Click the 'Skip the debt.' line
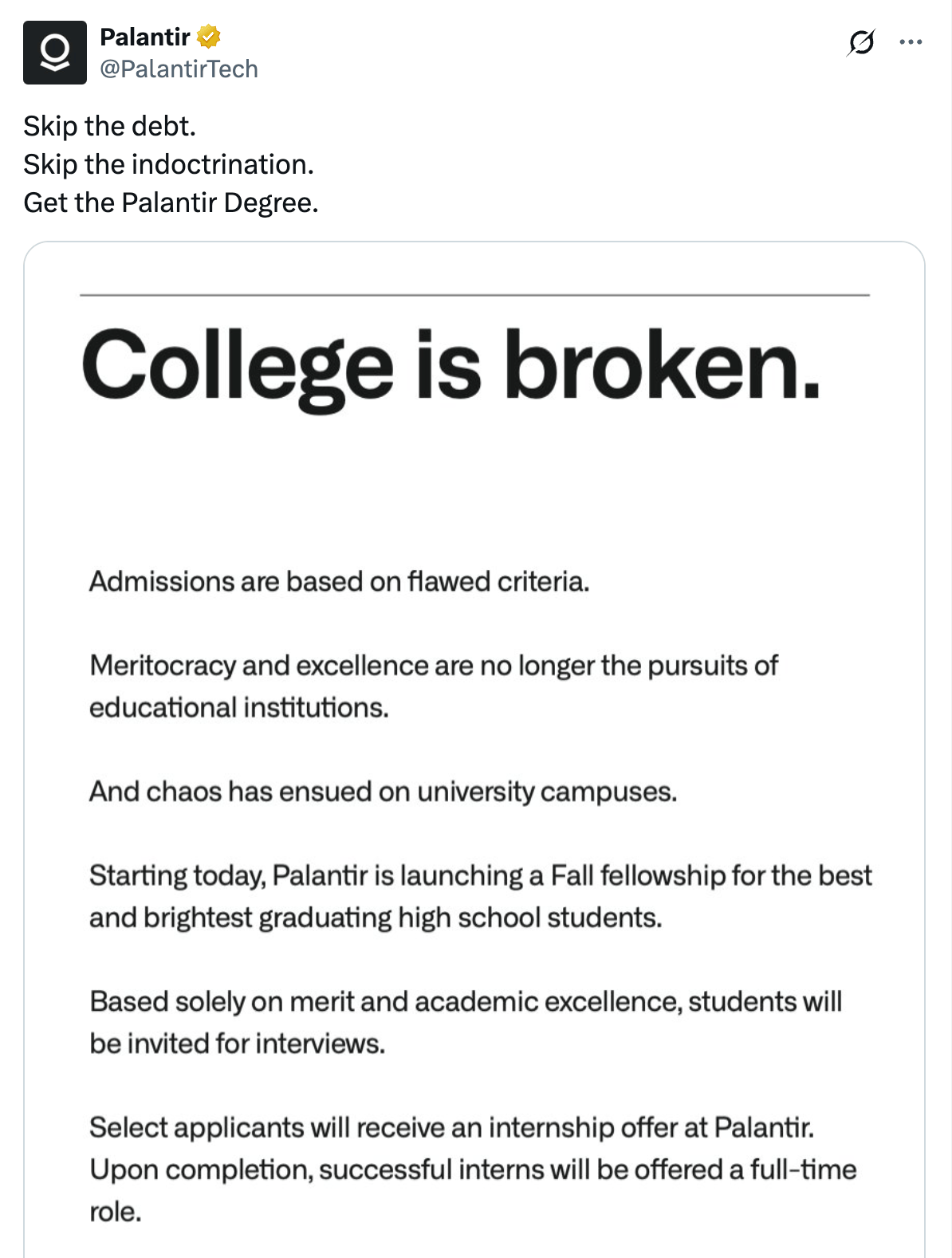 click(x=109, y=126)
